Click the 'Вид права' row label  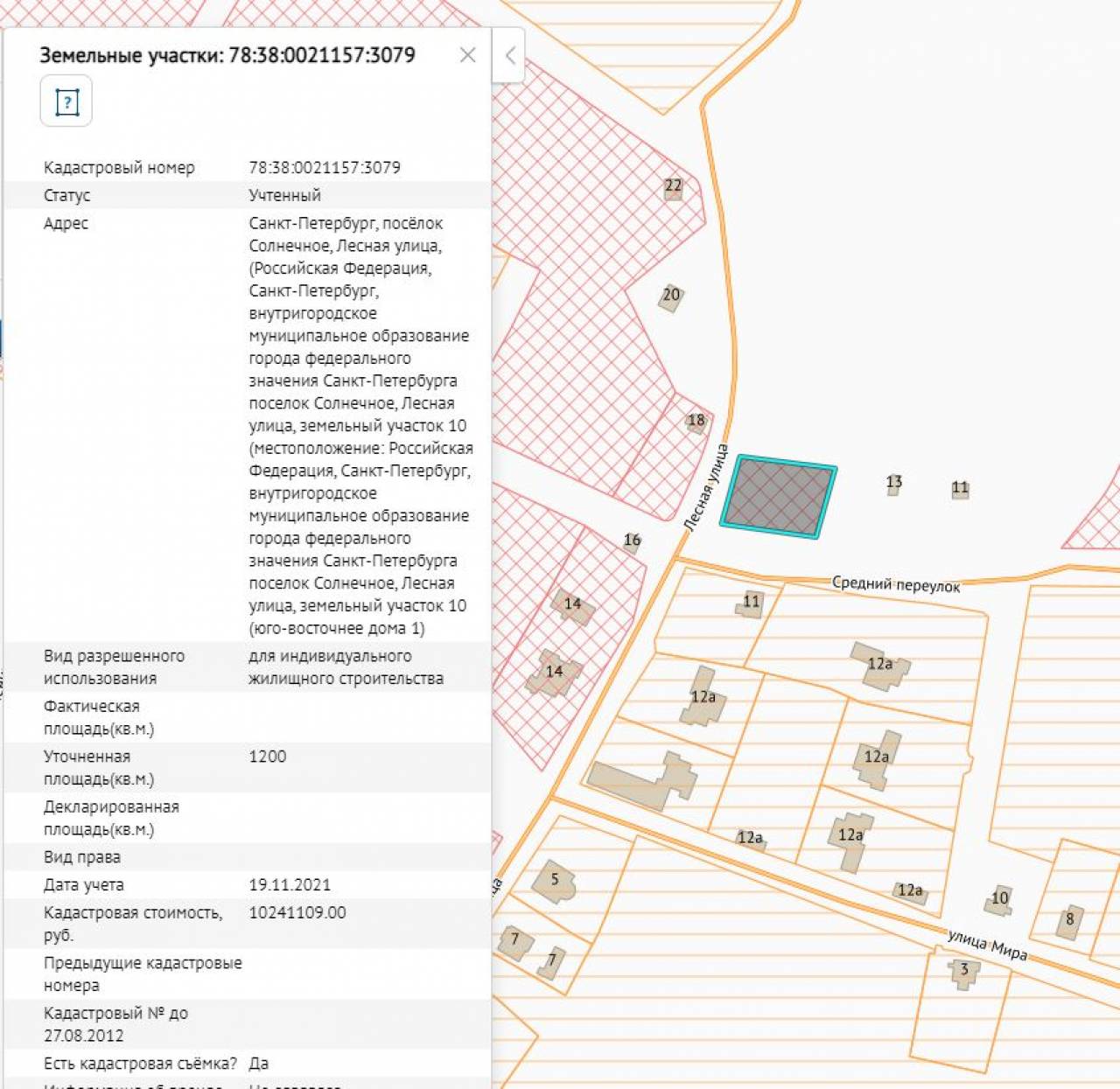[82, 857]
